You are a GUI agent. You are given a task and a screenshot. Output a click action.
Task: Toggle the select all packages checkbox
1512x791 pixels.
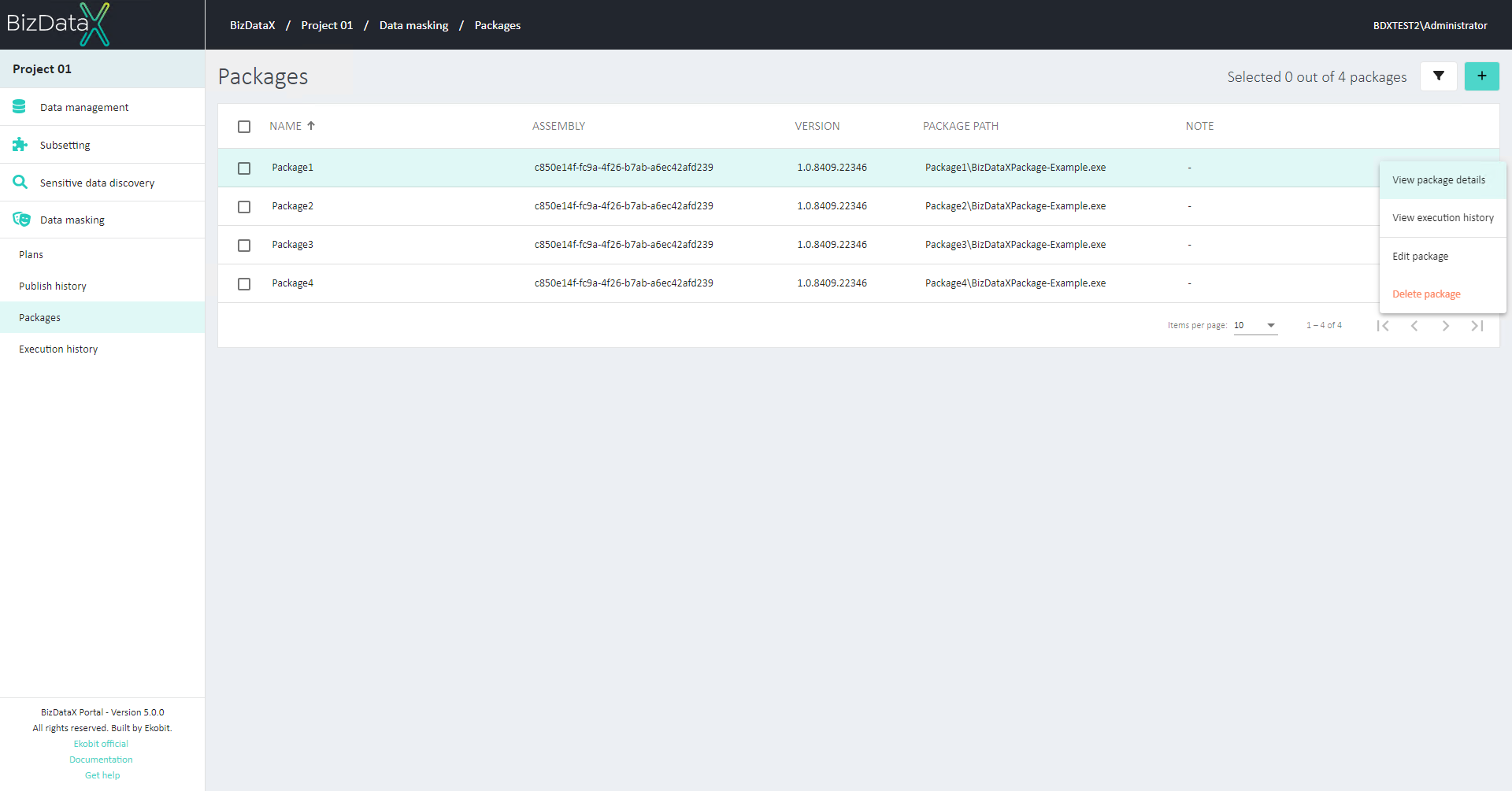(244, 126)
